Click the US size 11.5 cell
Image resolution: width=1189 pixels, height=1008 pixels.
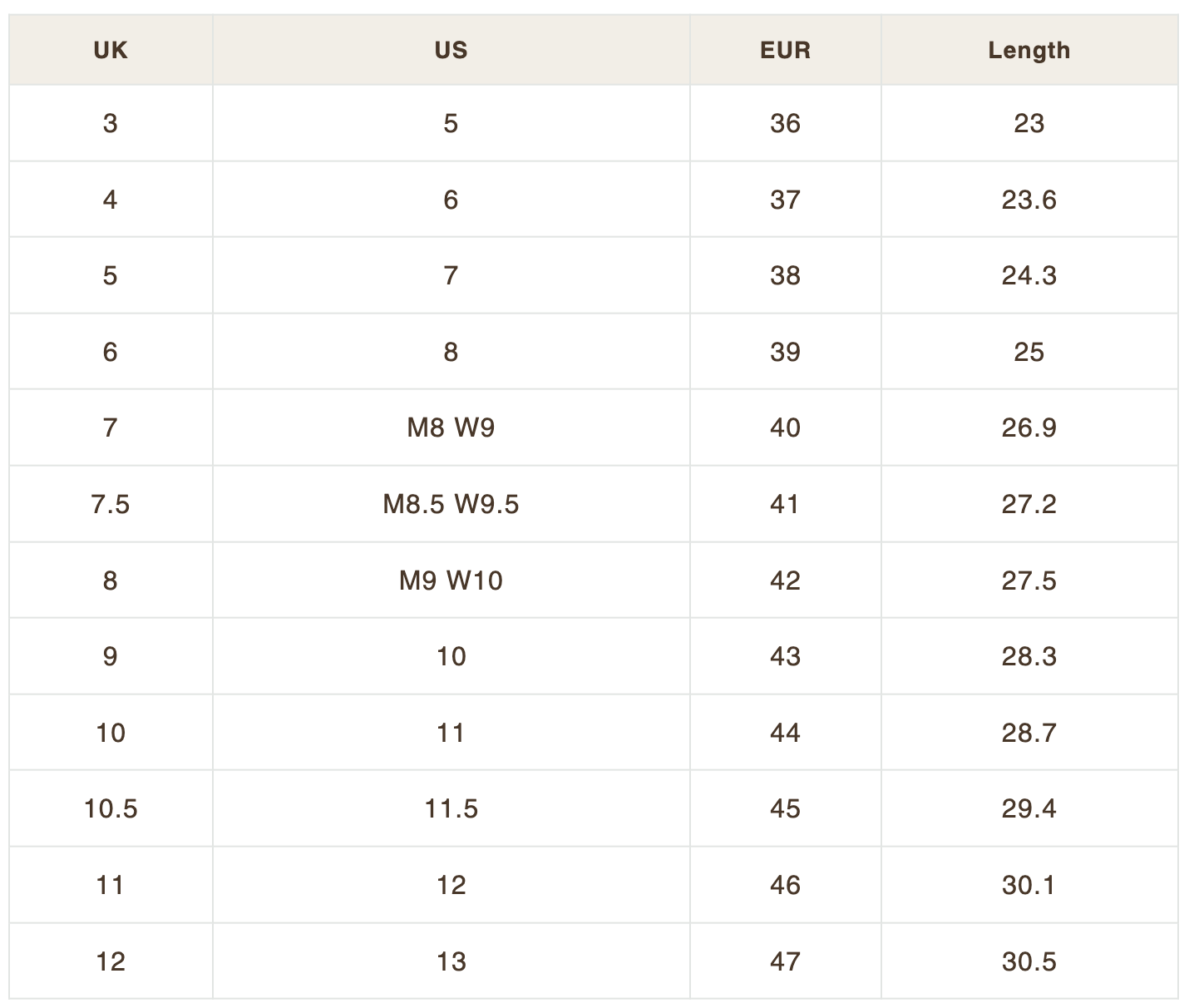pyautogui.click(x=451, y=808)
